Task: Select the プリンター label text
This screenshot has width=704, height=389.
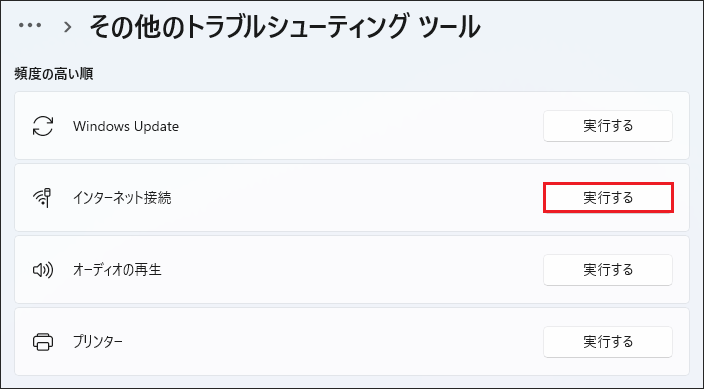Action: tap(97, 342)
